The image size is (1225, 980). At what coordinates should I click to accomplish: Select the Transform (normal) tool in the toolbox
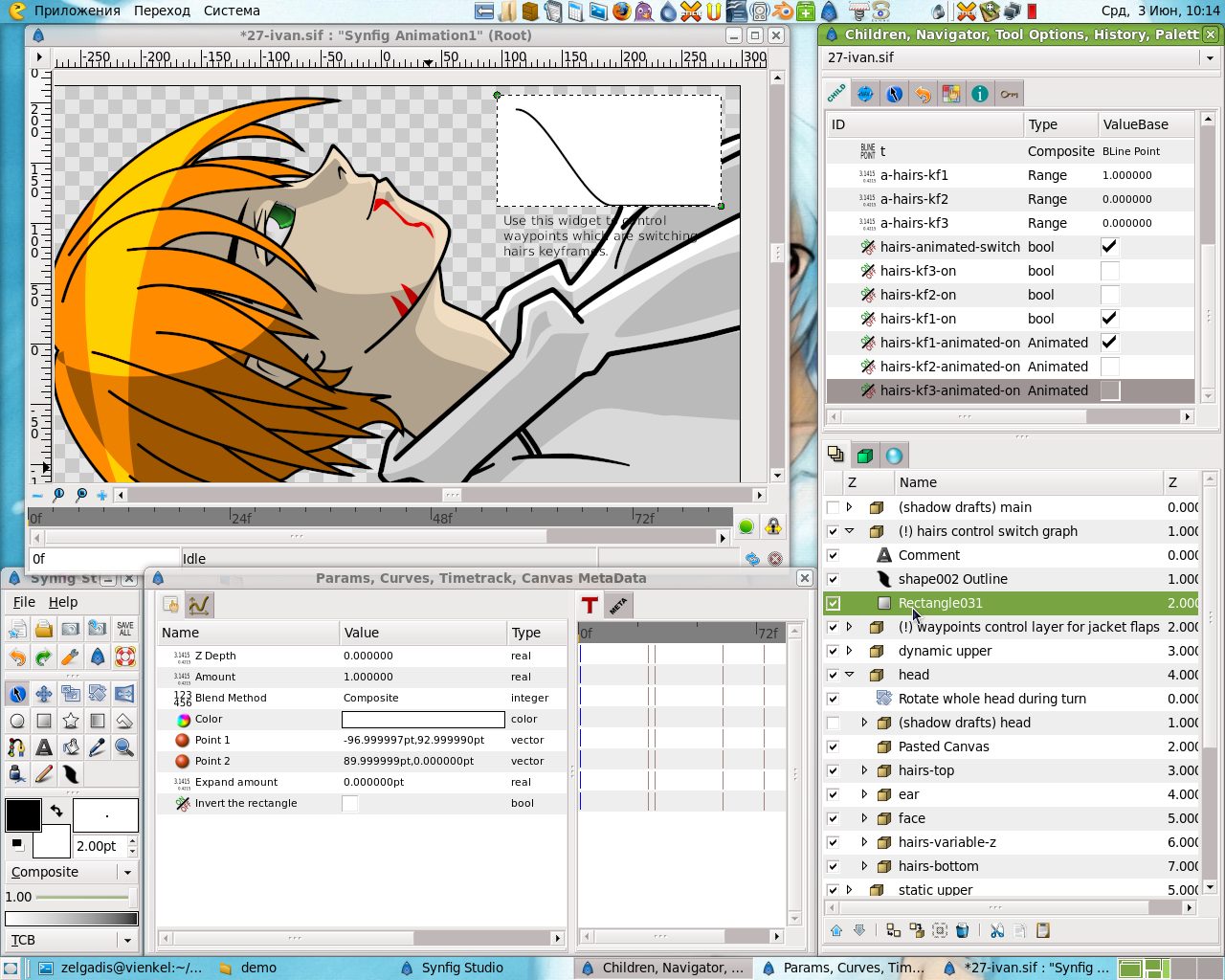pyautogui.click(x=17, y=694)
